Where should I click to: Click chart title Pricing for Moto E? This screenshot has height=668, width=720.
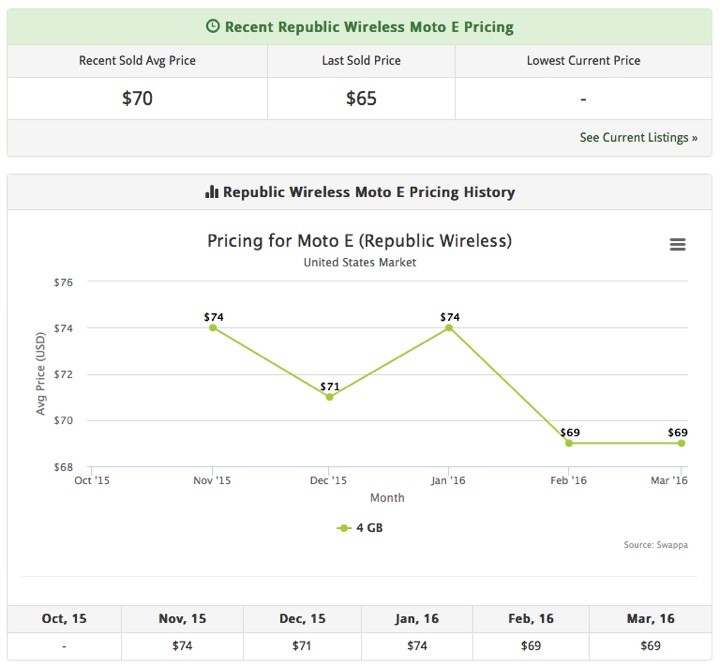tap(360, 241)
